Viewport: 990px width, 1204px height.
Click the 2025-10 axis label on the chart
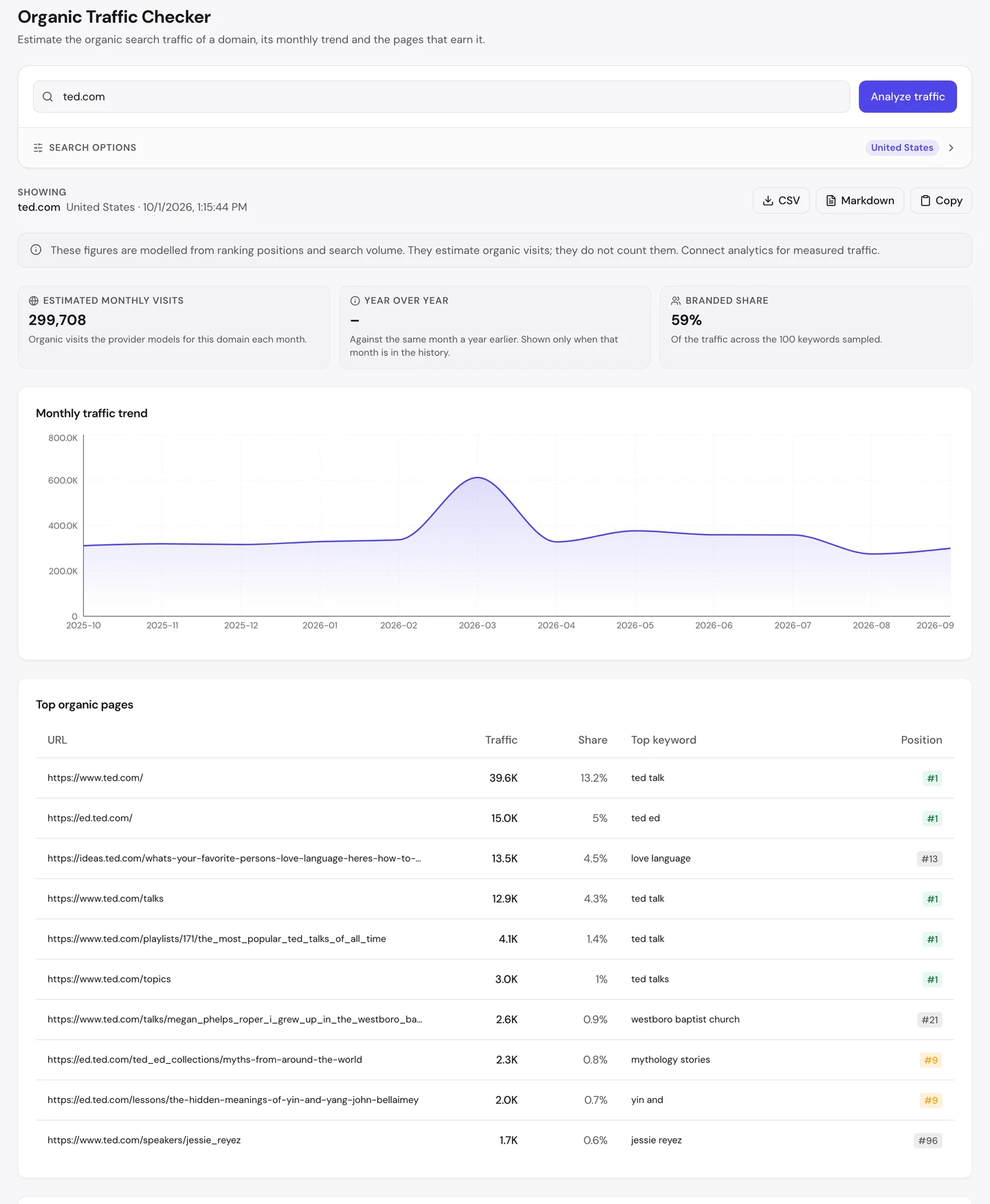83,625
